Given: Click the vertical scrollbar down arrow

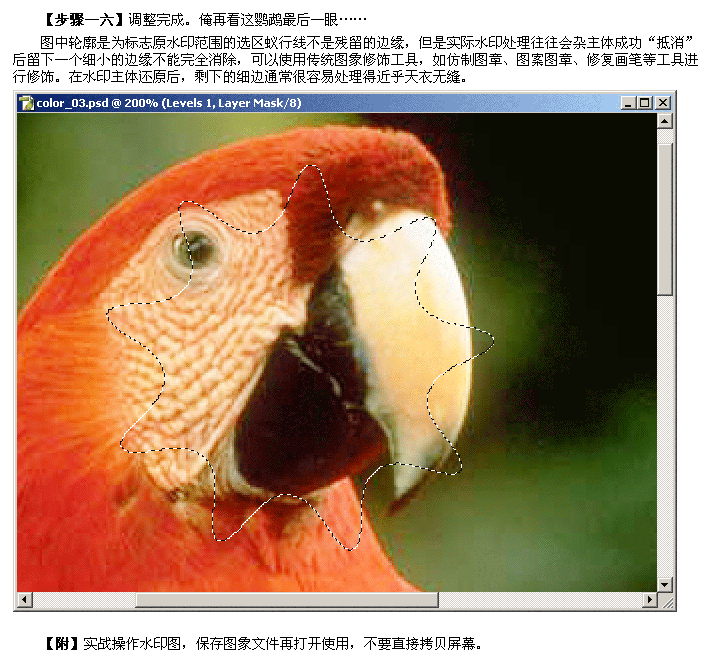Looking at the screenshot, I should pos(665,584).
